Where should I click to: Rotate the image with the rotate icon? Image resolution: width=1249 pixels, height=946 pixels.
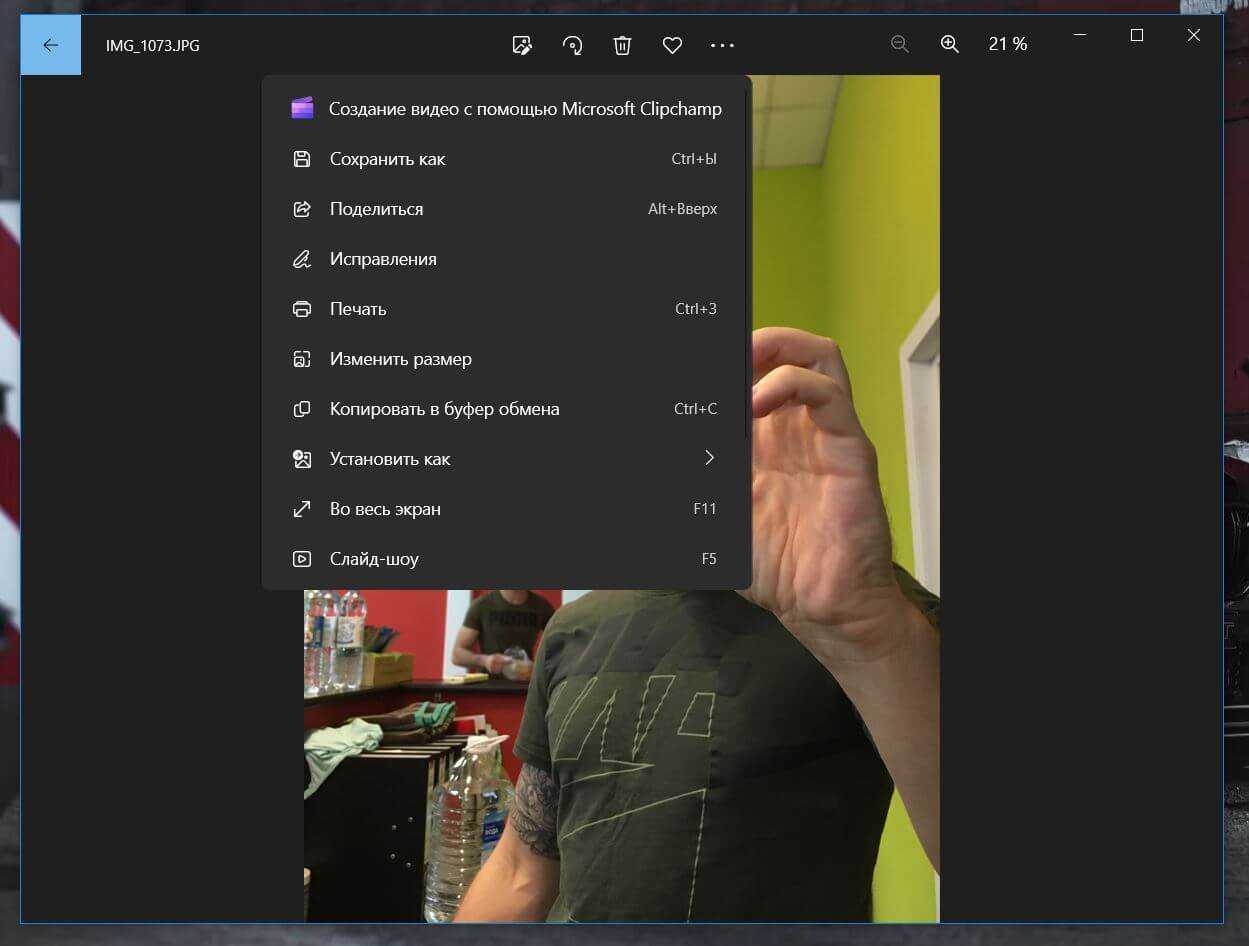click(x=572, y=45)
